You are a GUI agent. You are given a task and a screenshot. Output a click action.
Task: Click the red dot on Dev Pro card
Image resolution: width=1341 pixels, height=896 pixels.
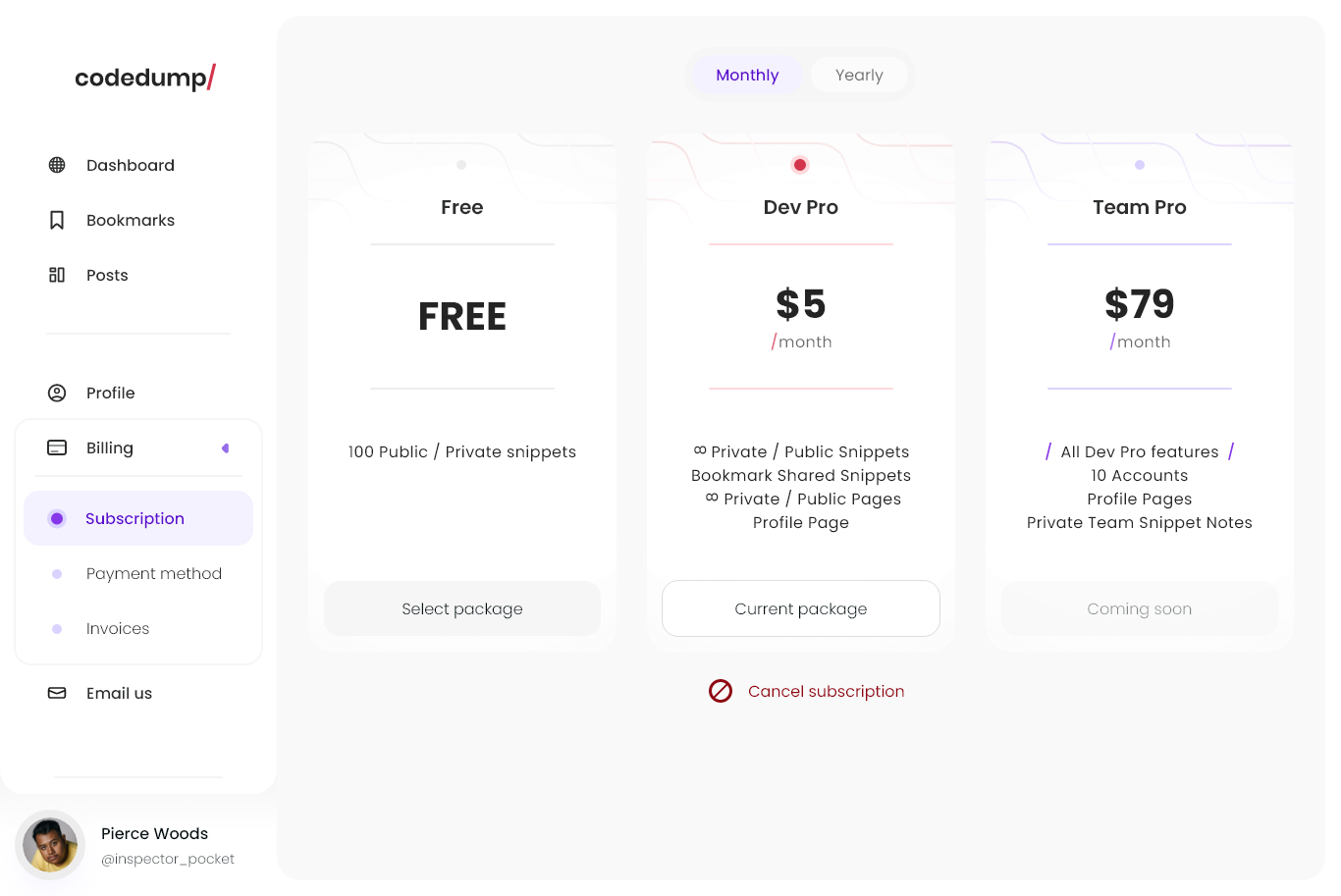[x=800, y=165]
